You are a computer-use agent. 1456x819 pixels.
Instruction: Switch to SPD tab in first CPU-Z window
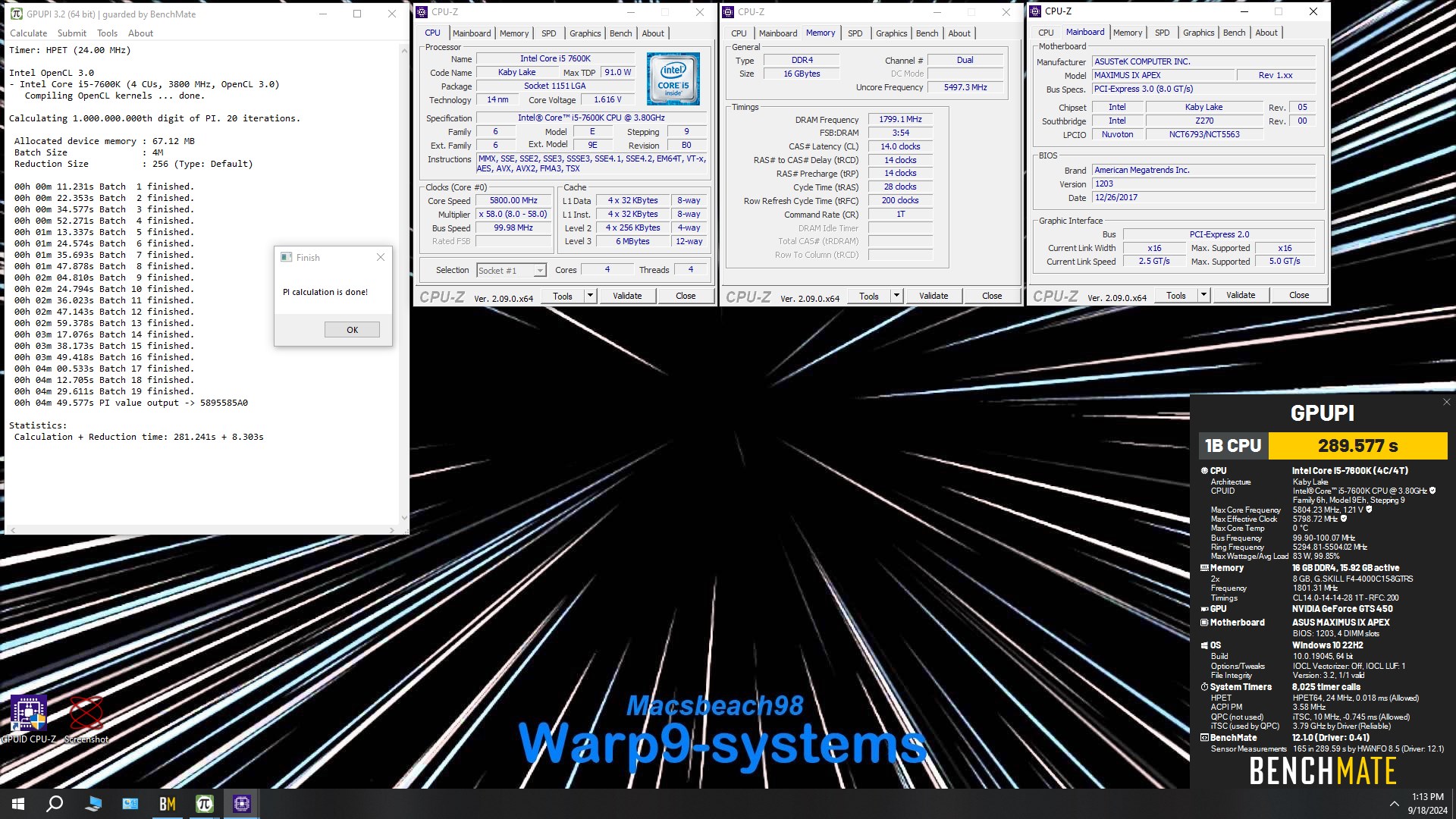pyautogui.click(x=549, y=33)
